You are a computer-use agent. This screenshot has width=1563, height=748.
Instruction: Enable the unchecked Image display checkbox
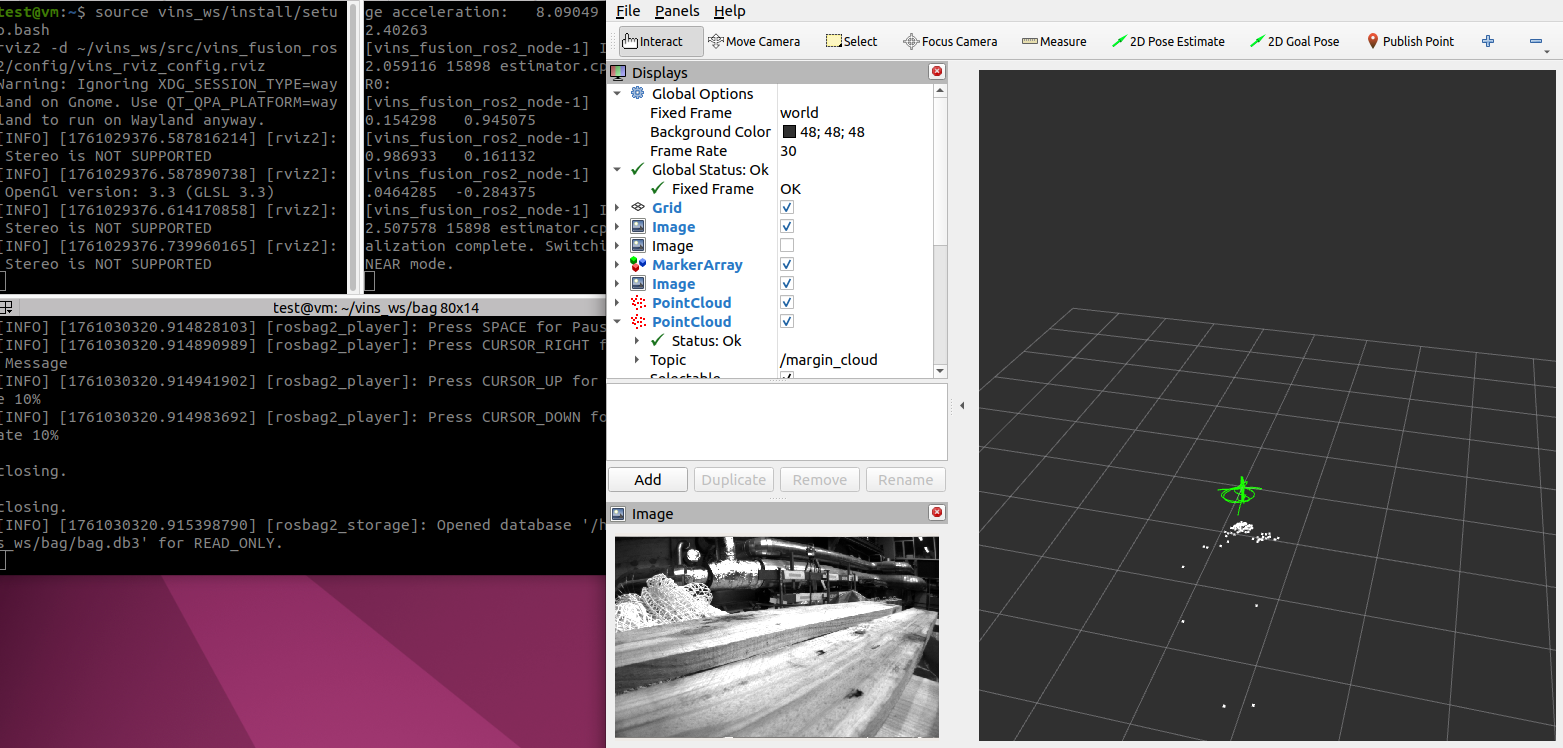click(787, 245)
